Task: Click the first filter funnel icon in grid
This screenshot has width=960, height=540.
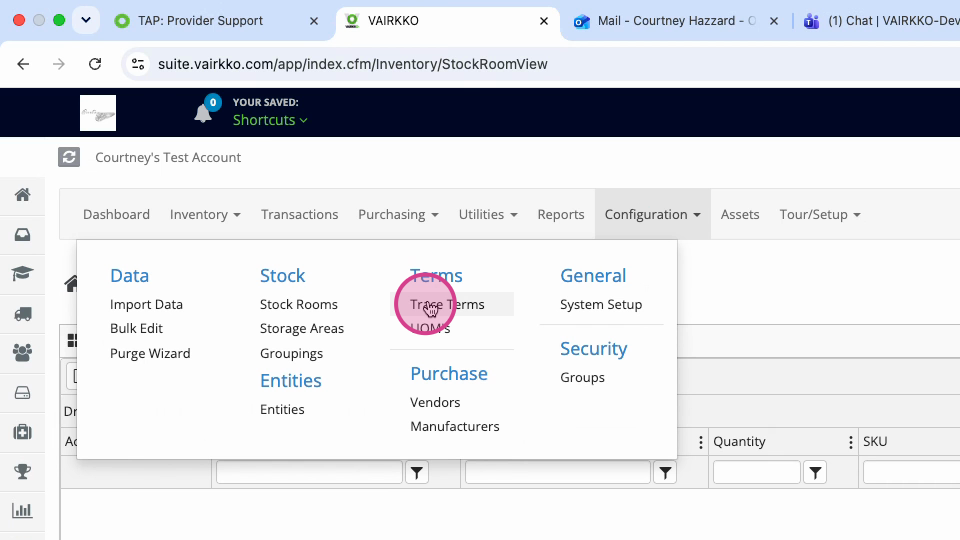Action: tap(417, 472)
